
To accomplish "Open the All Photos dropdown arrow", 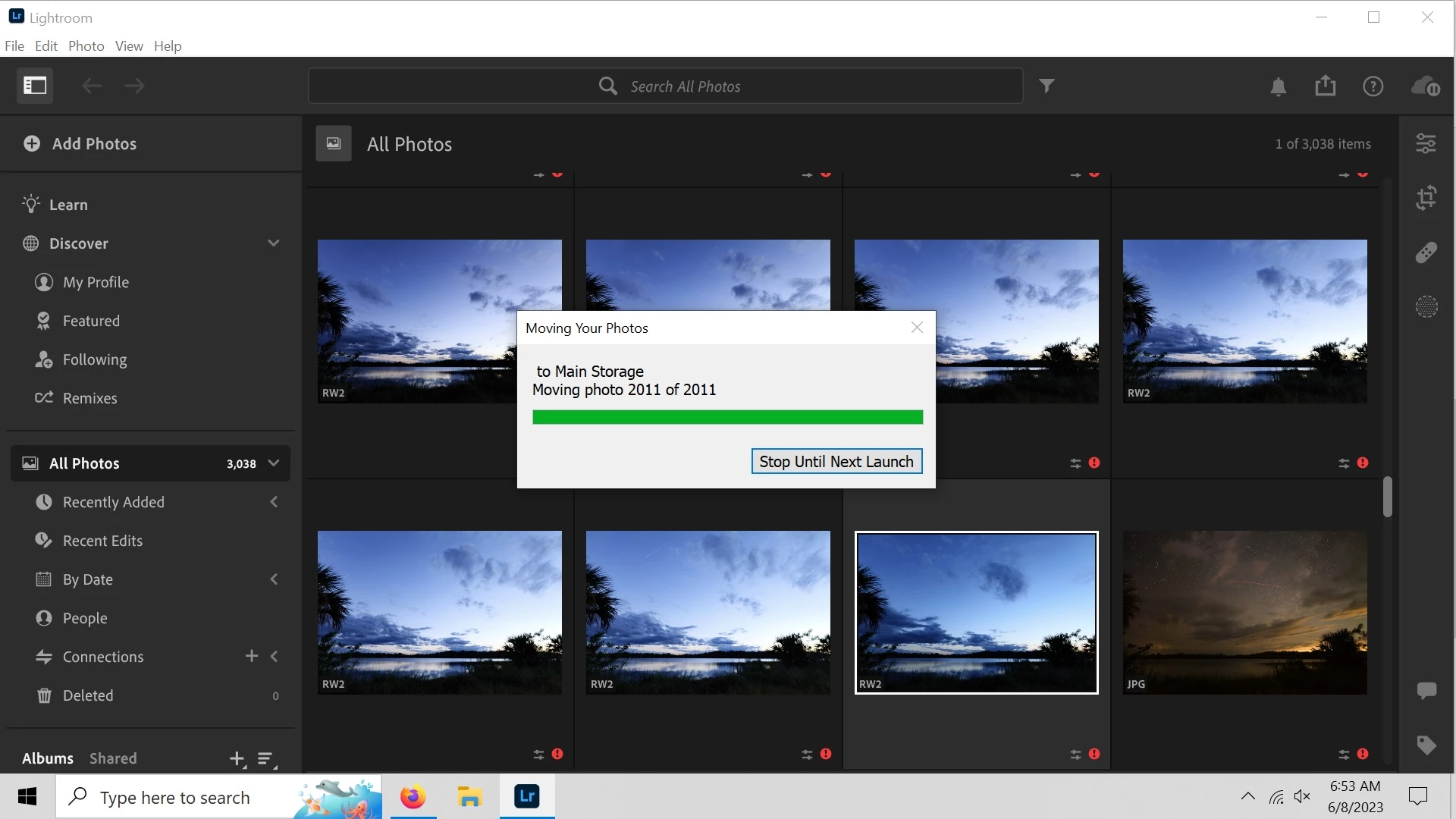I will (275, 463).
